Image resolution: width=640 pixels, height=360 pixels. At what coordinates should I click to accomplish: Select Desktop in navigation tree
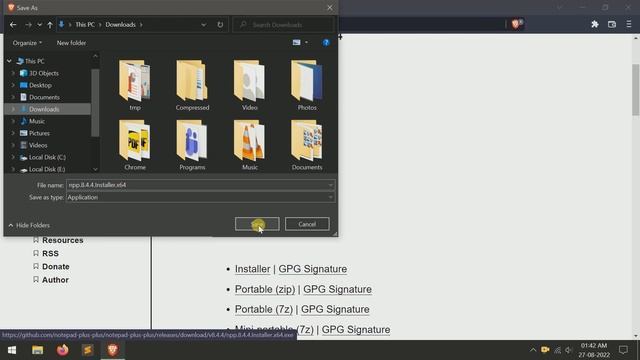click(40, 85)
